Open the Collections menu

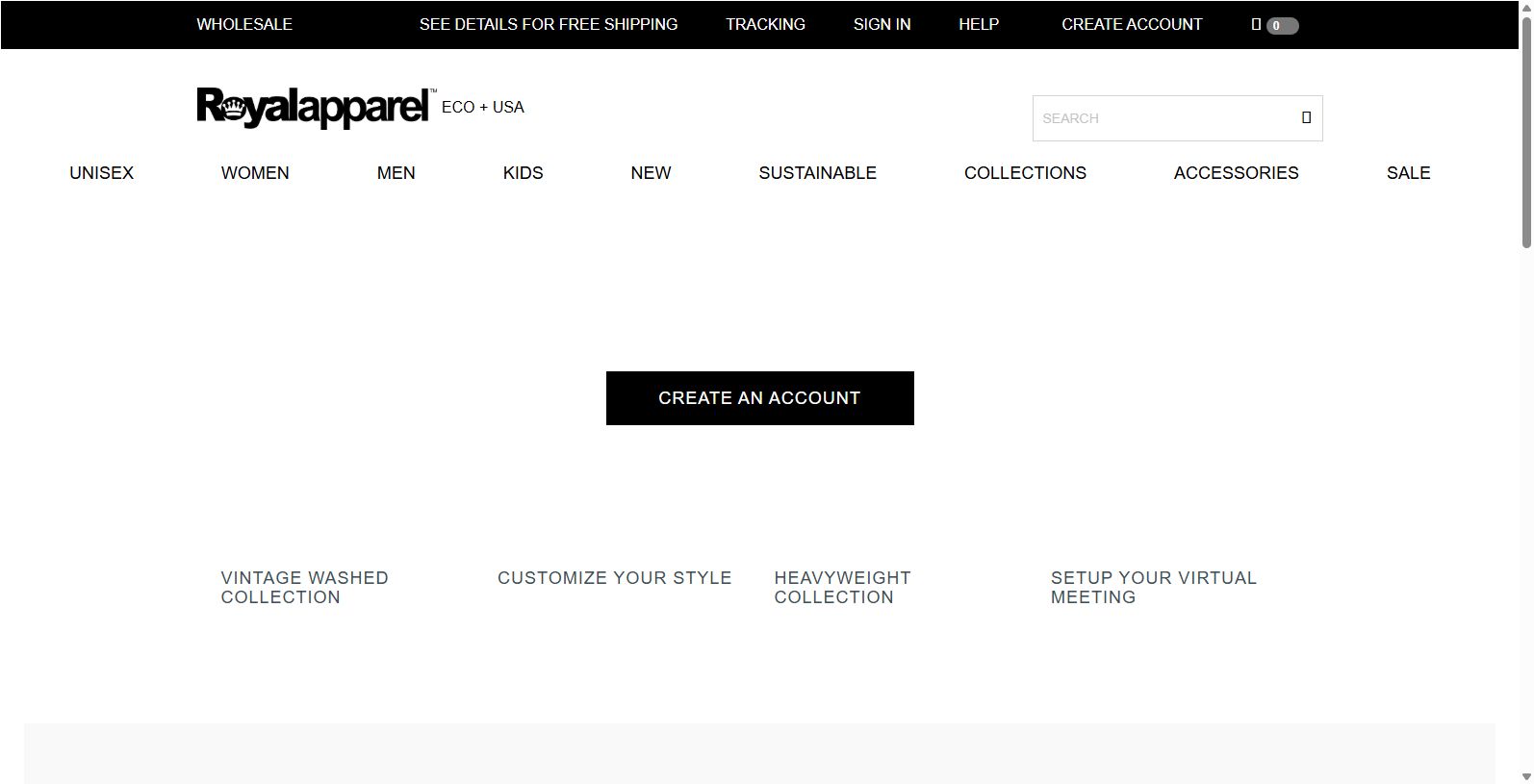[x=1025, y=173]
